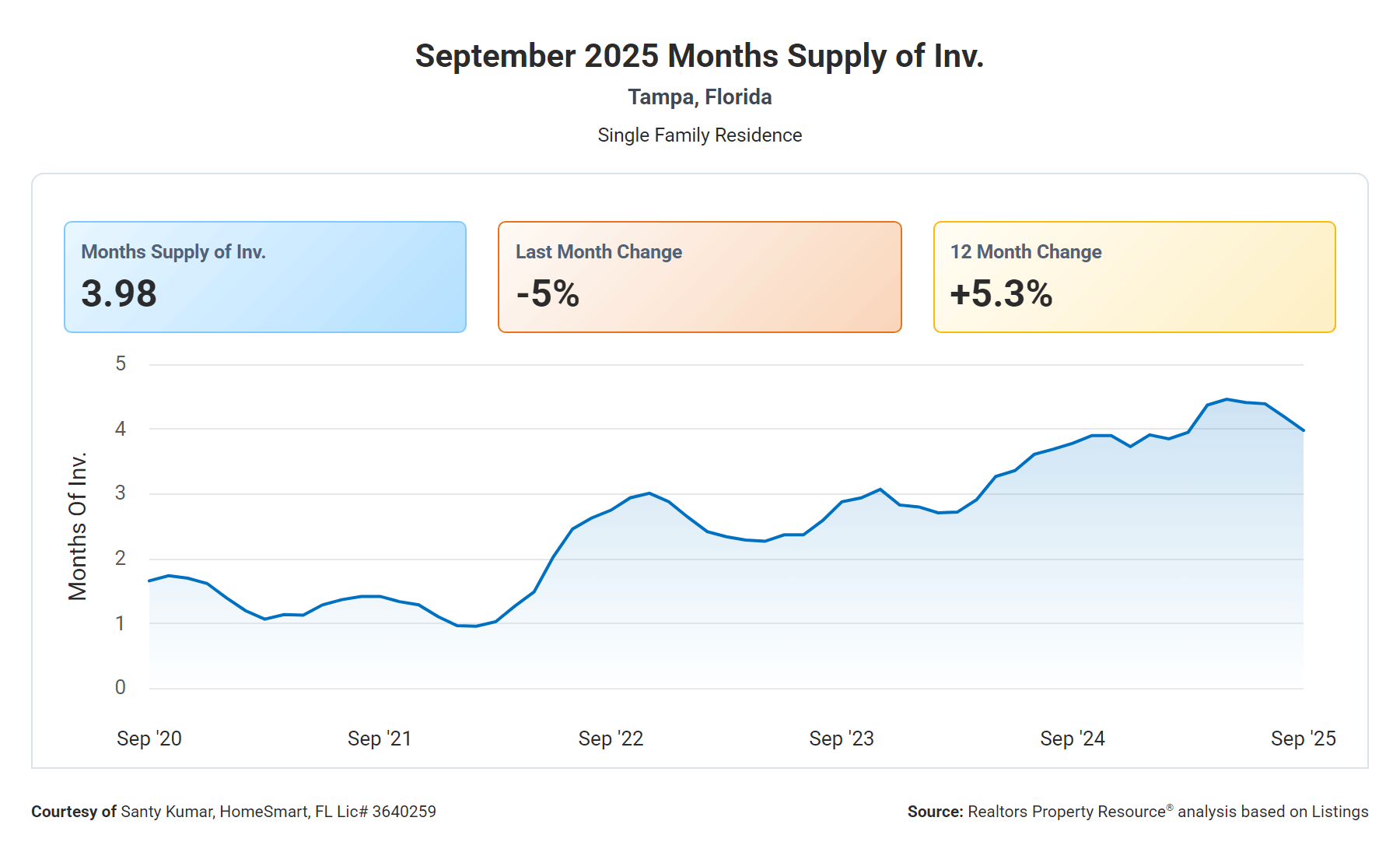The height and width of the screenshot is (856, 1400).
Task: Click the 'Realtors Property Resource' source text
Action: click(1066, 812)
